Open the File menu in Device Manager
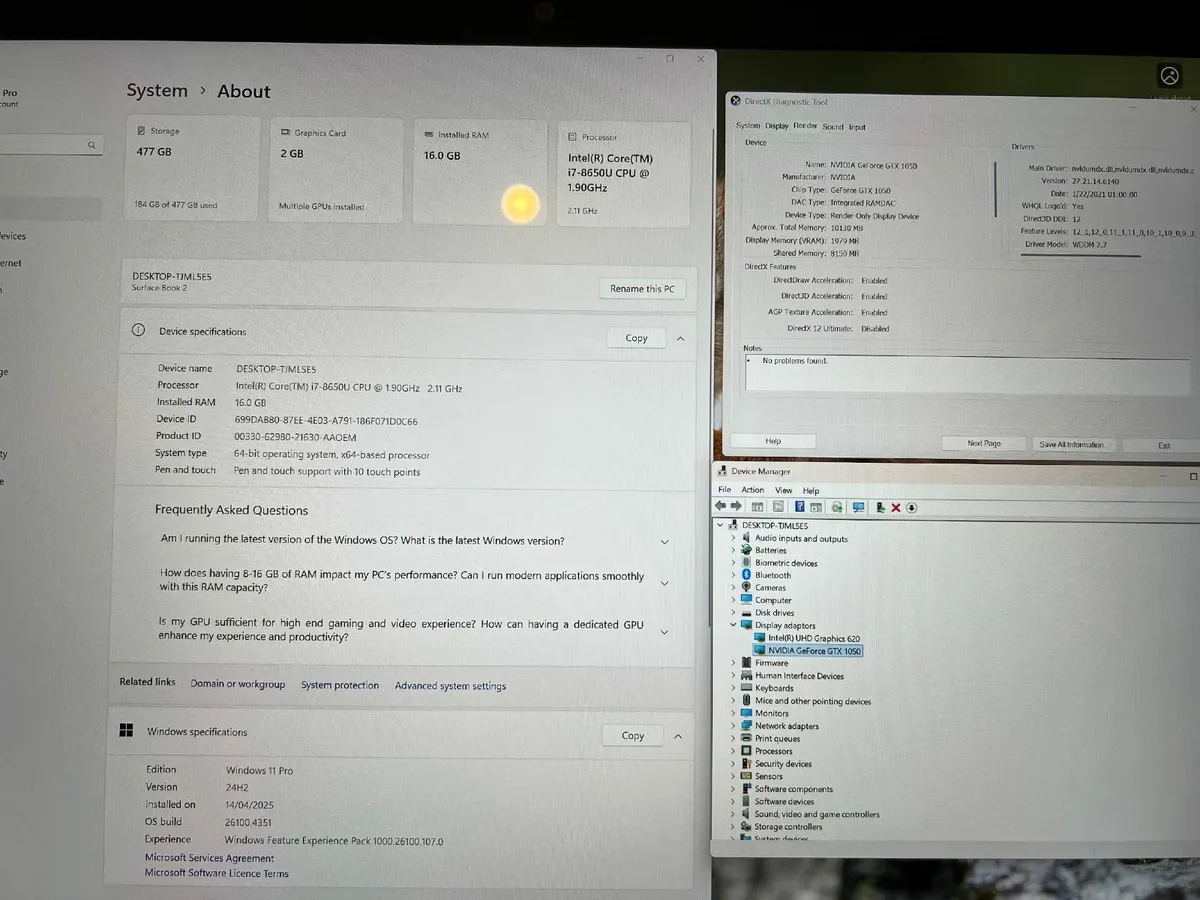The image size is (1200, 900). point(725,490)
